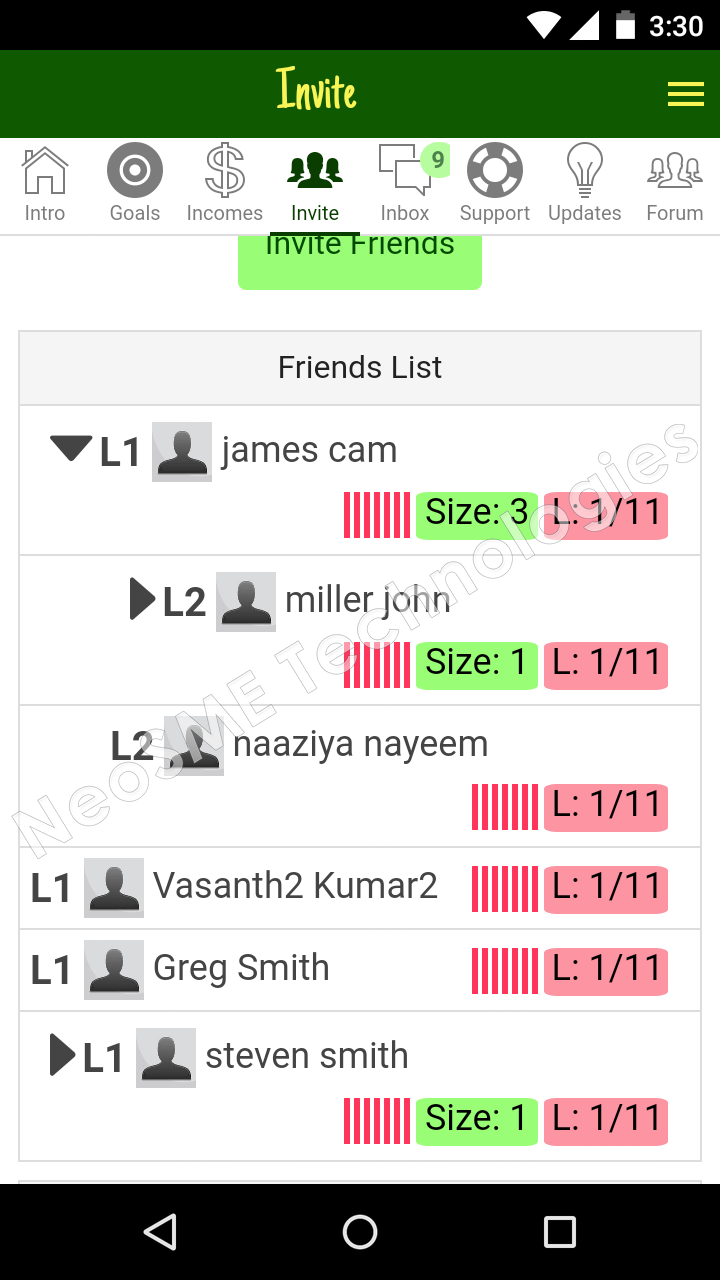
Task: Tap the red striped bar beside Greg Smith
Action: click(505, 970)
